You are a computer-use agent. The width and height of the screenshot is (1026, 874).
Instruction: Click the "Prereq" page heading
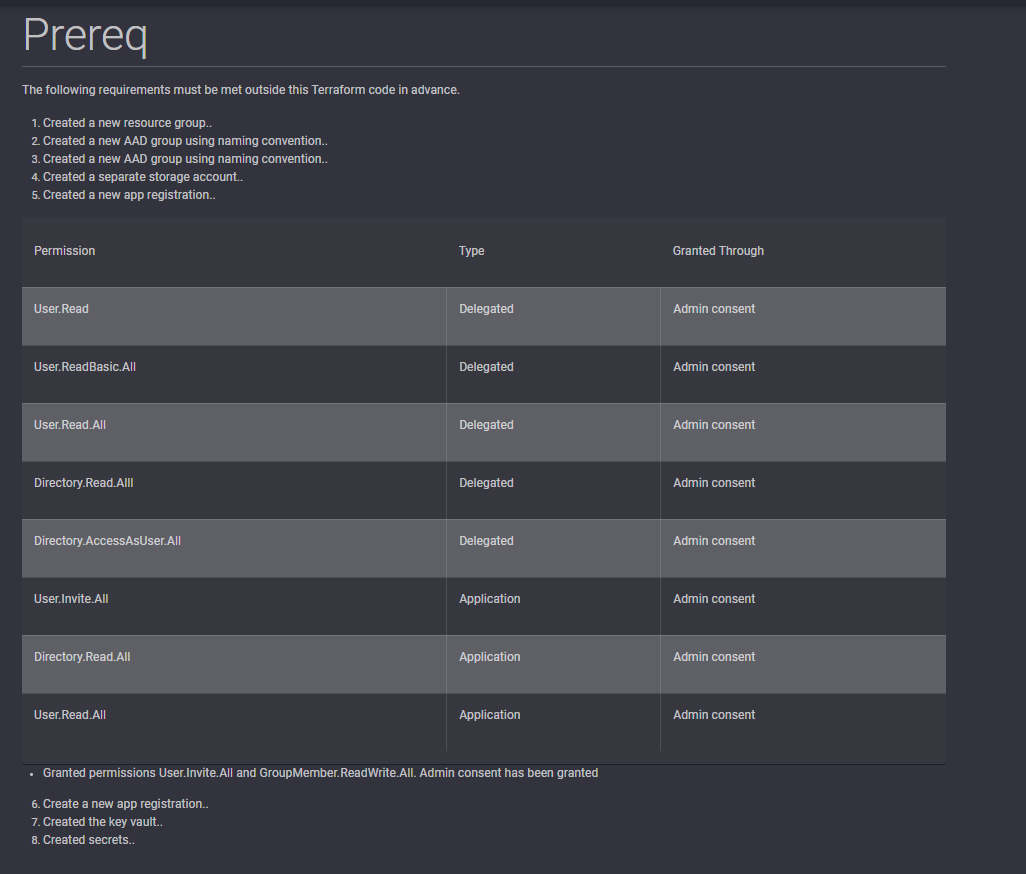[84, 35]
